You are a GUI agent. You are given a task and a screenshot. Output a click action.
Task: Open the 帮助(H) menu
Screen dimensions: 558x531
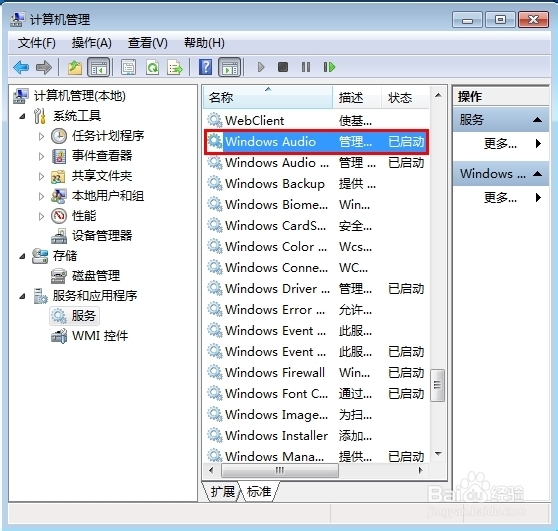coord(204,43)
